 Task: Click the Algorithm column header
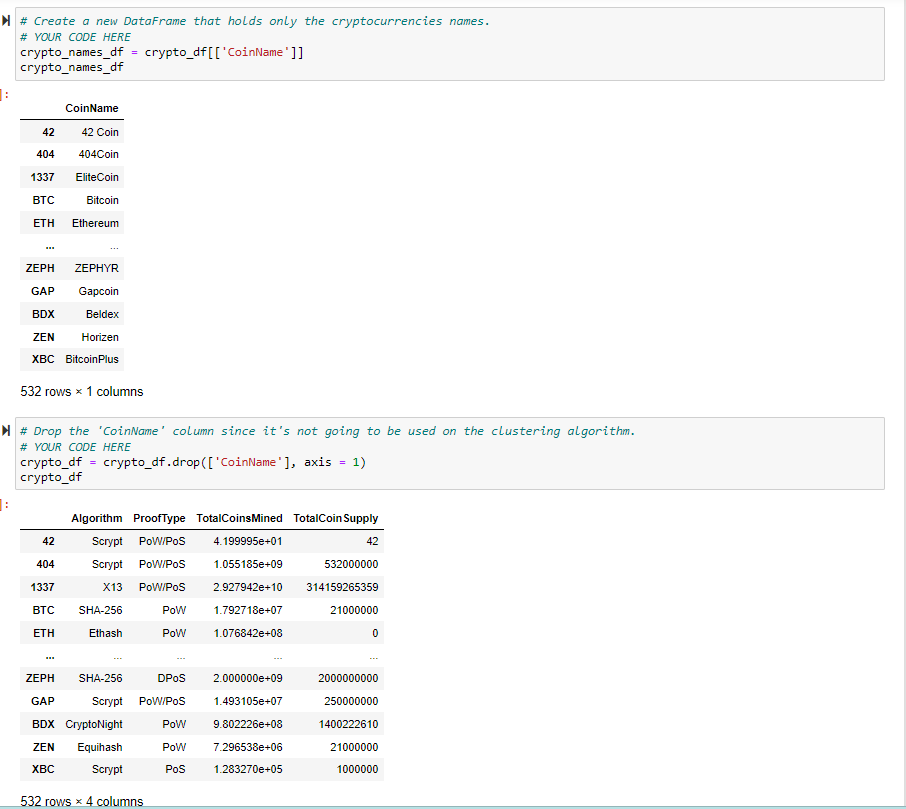(x=97, y=518)
